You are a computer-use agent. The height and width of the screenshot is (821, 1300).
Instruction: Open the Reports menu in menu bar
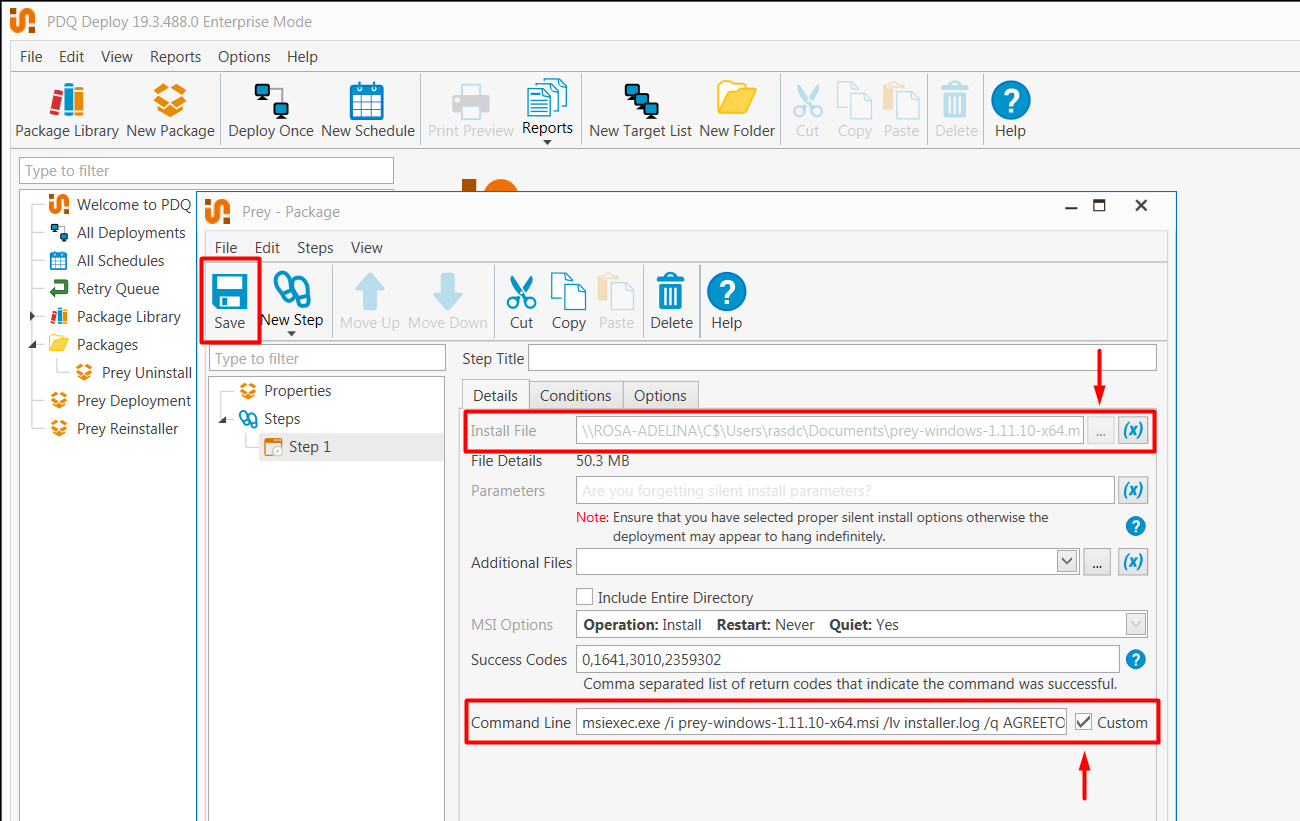[x=175, y=57]
